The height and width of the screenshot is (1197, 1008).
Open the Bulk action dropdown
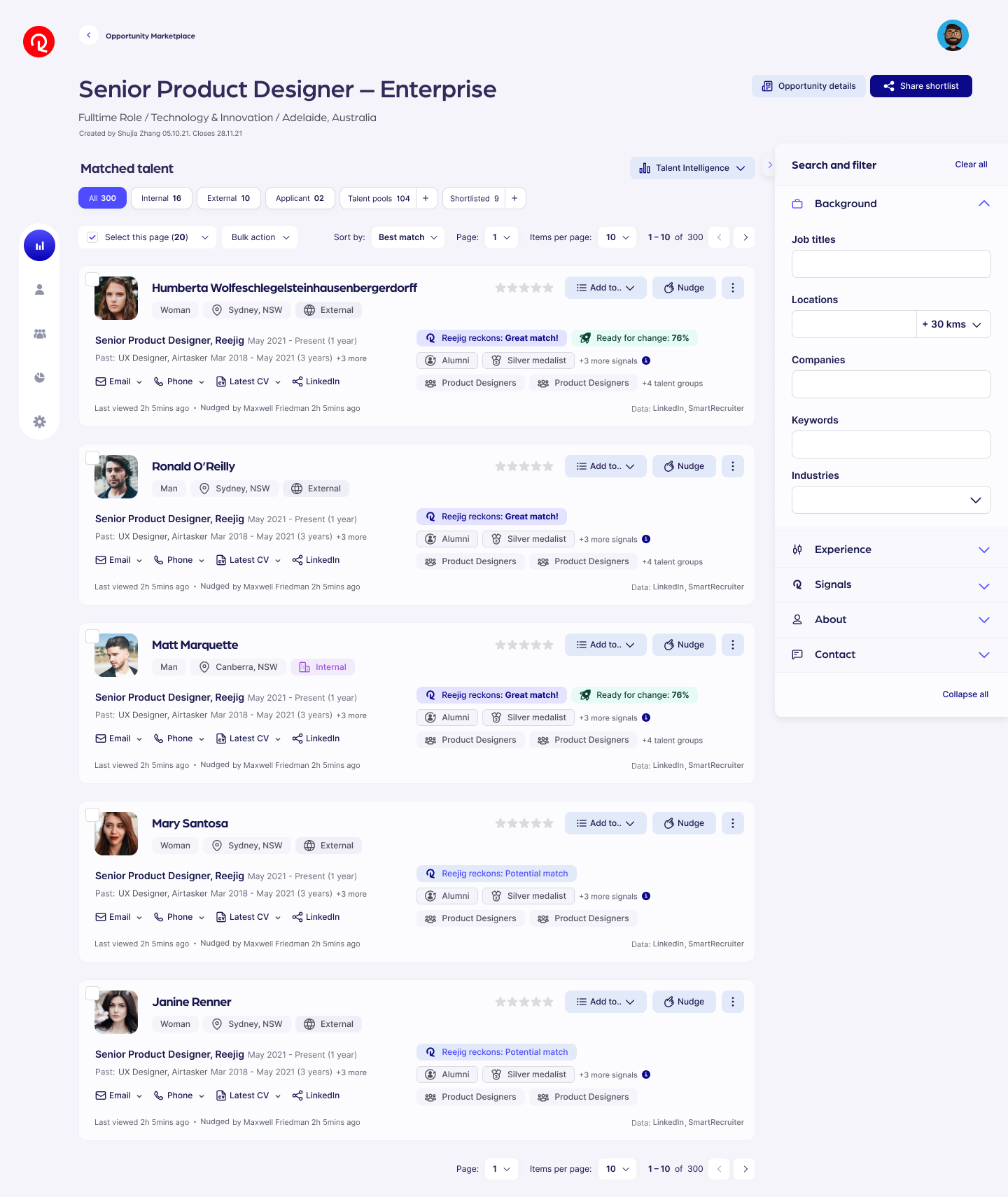coord(260,237)
